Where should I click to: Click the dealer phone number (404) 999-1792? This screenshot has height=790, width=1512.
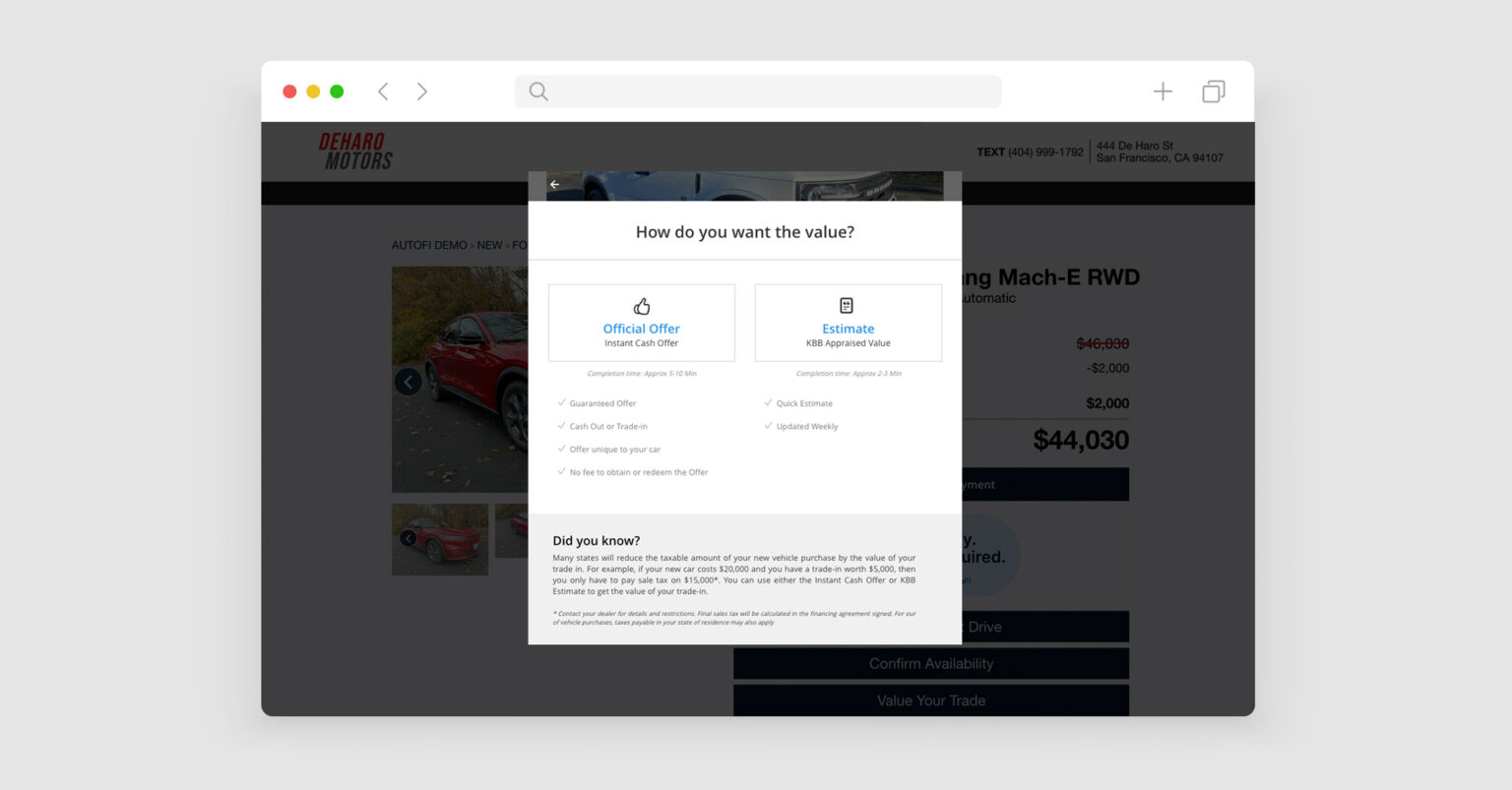tap(1044, 152)
